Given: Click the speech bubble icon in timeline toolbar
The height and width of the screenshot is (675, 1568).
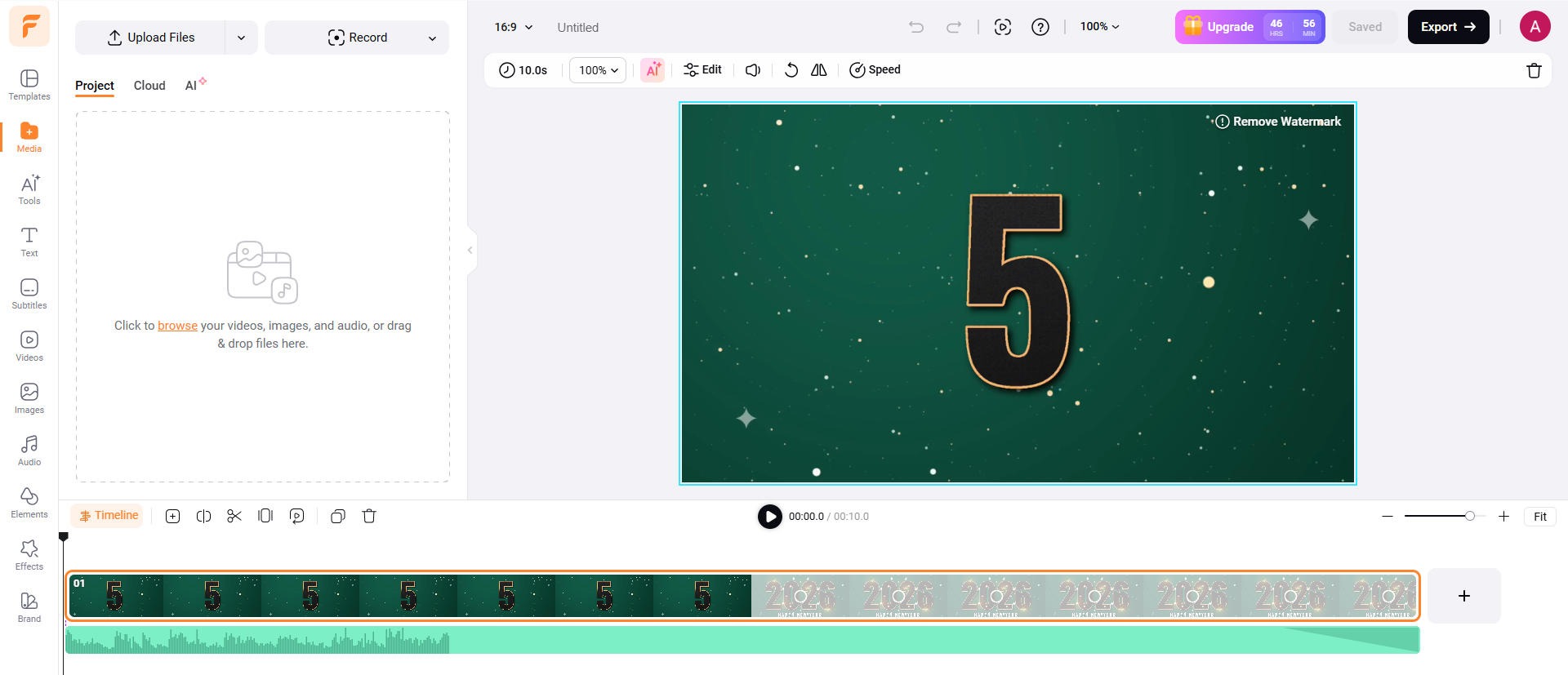Looking at the screenshot, I should 297,516.
